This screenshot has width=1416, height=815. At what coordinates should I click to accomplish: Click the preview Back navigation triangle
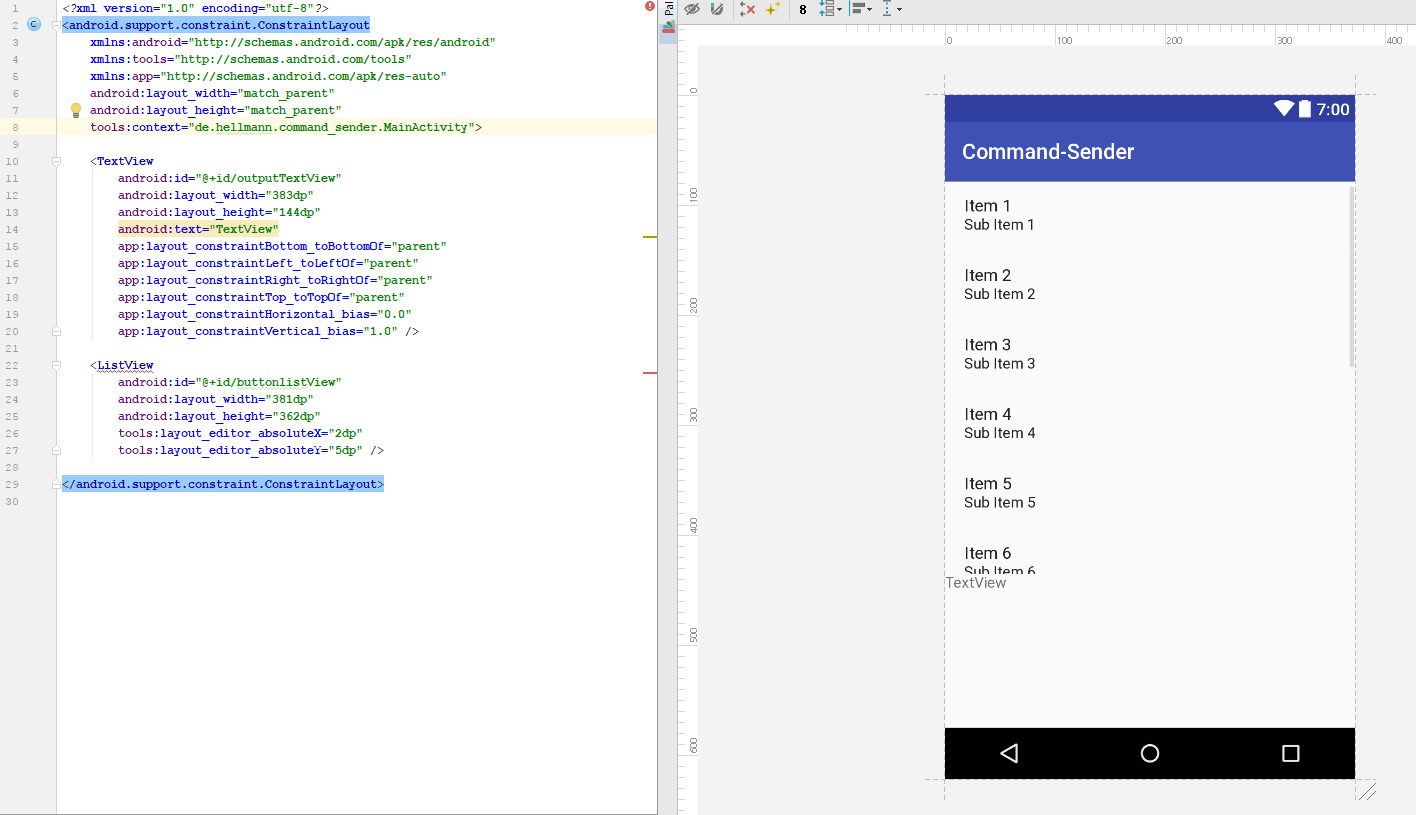click(x=1009, y=753)
